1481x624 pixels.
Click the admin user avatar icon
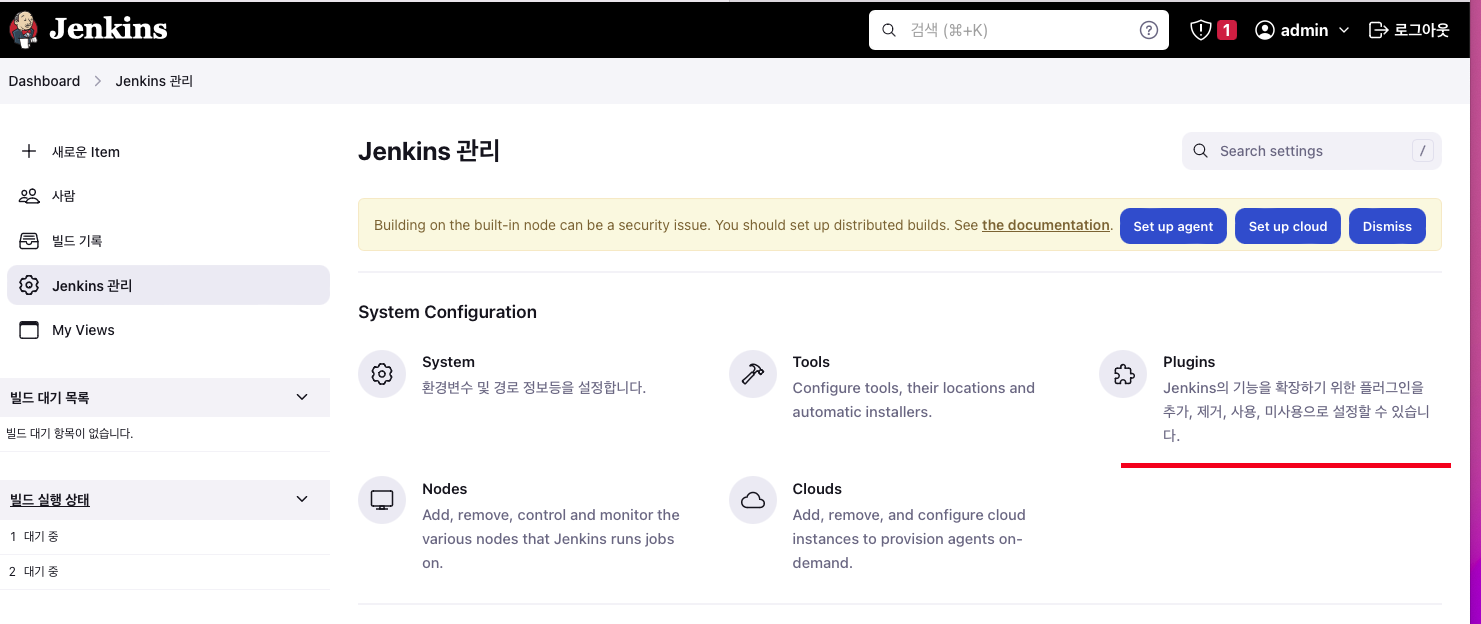coord(1265,30)
